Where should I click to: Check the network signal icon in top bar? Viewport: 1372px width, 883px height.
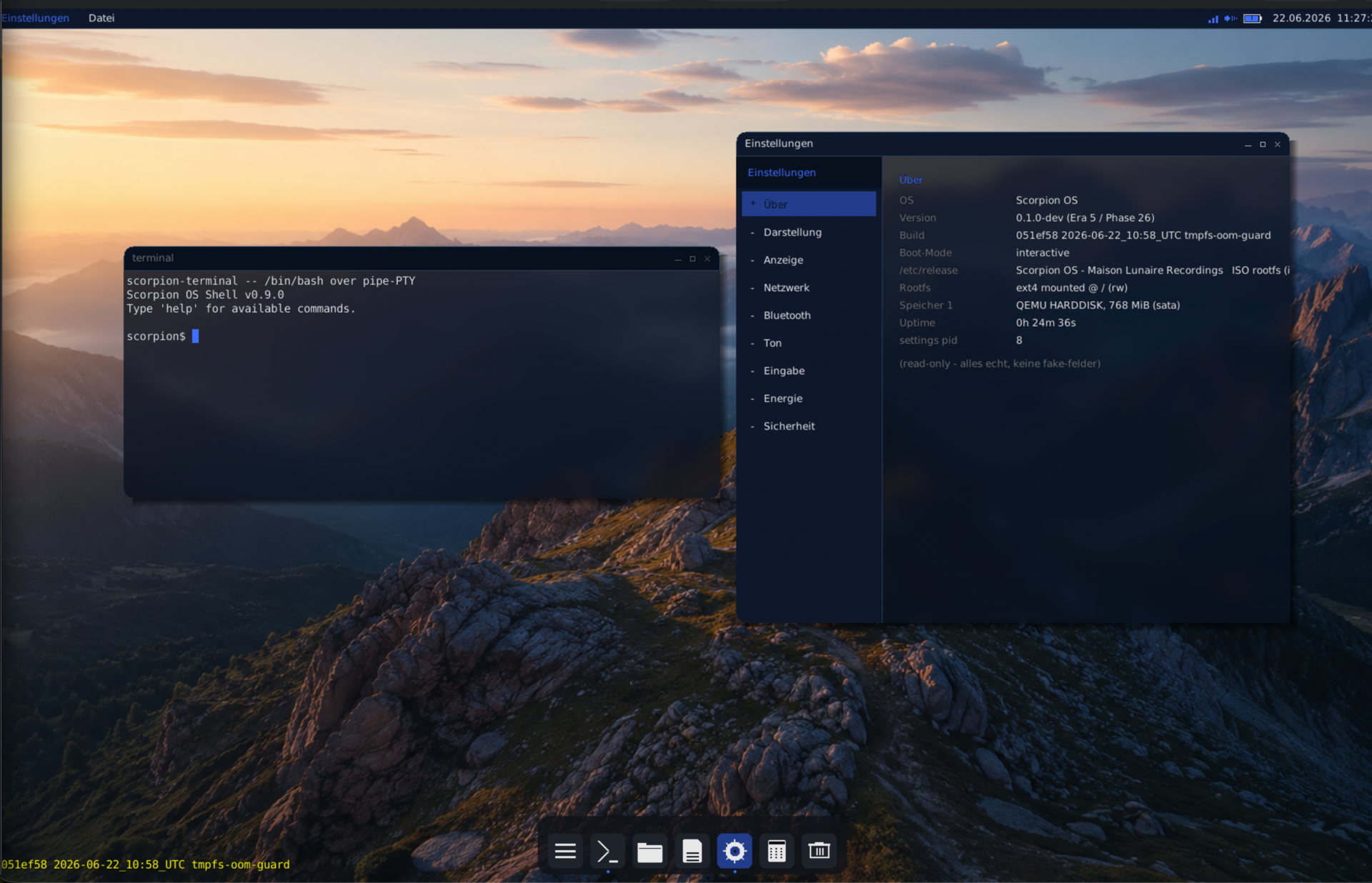(1213, 19)
